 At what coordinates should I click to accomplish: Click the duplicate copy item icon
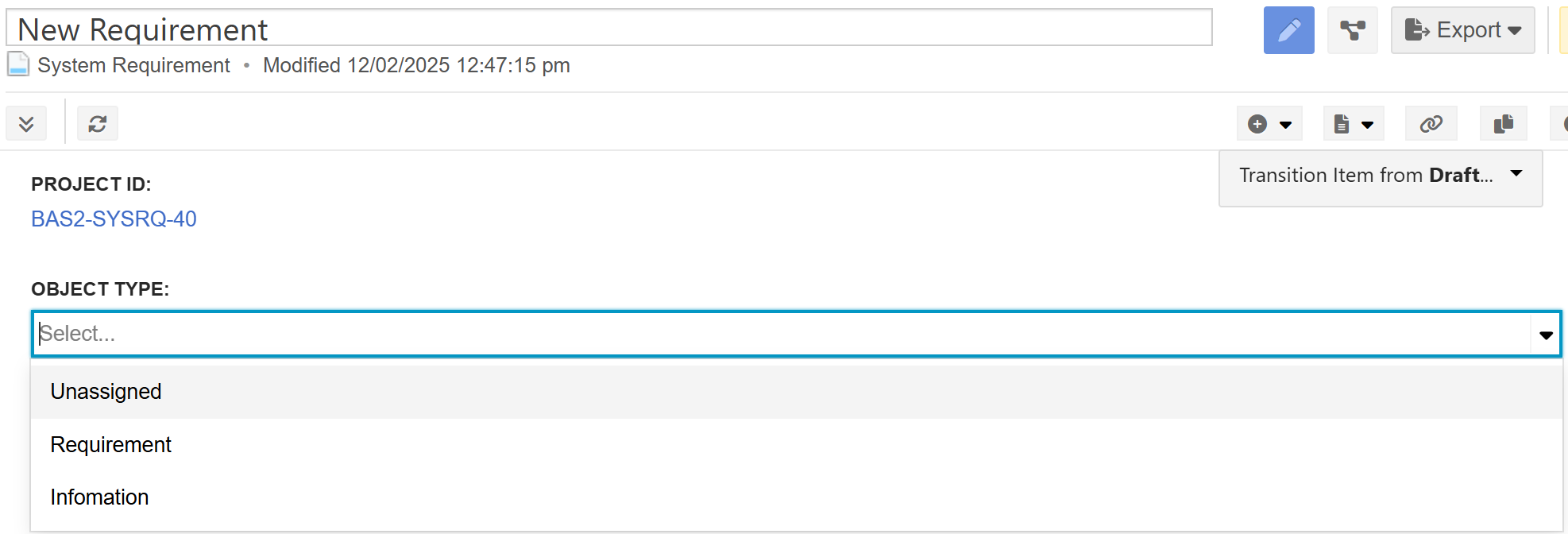point(1504,124)
